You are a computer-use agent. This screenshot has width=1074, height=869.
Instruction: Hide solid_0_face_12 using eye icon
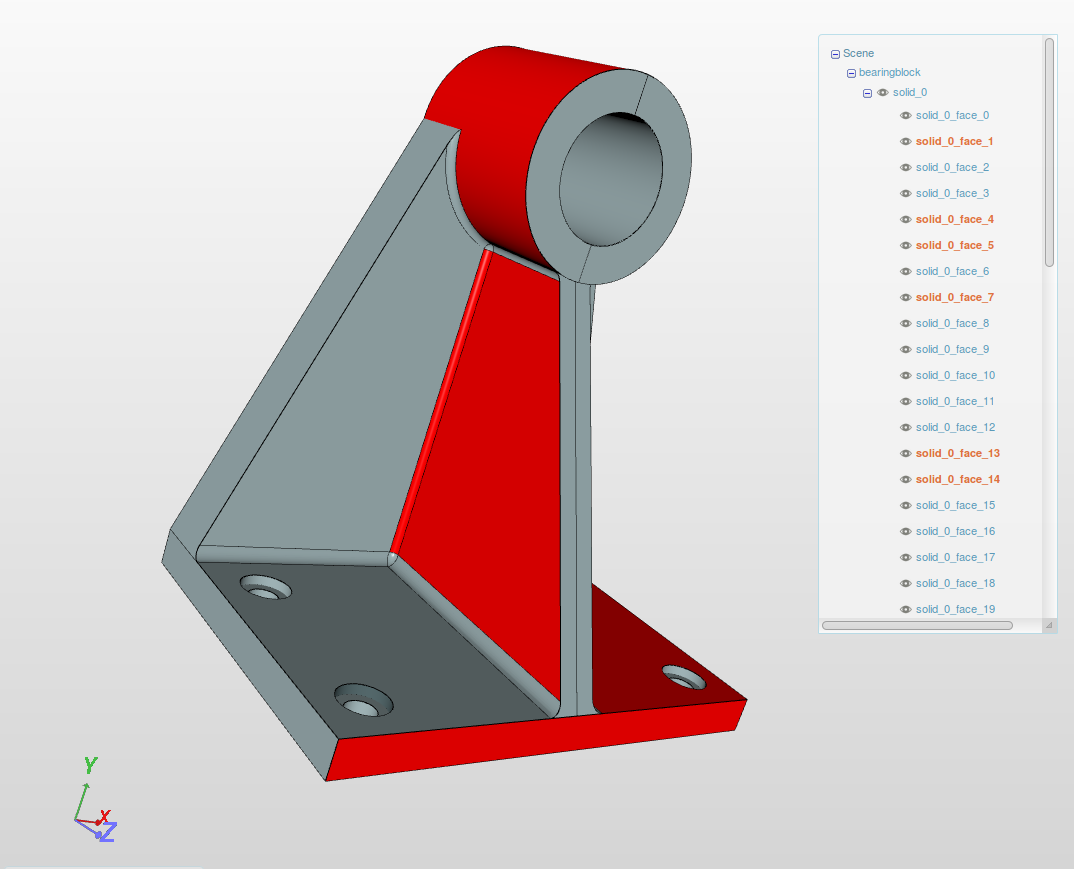tap(906, 428)
